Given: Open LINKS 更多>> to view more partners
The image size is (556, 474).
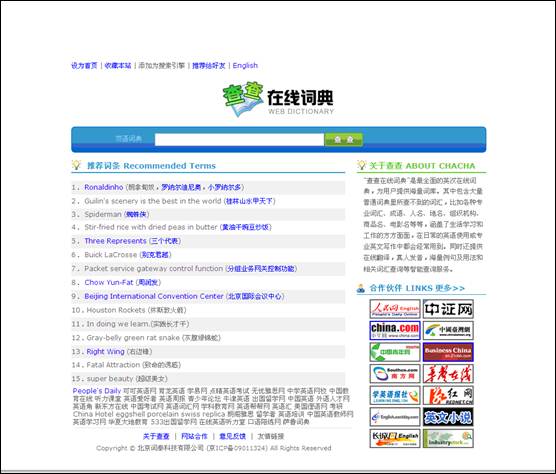Looking at the screenshot, I should 435,288.
